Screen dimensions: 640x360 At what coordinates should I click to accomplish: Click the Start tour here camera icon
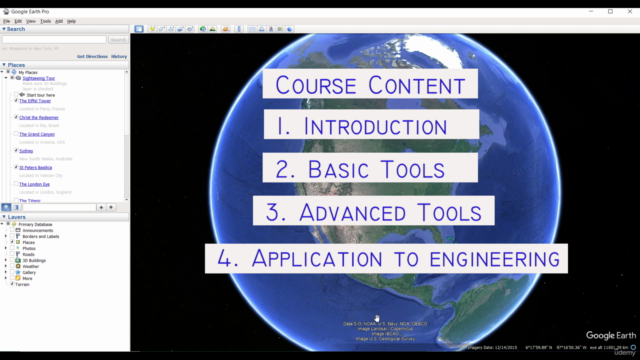[22, 95]
